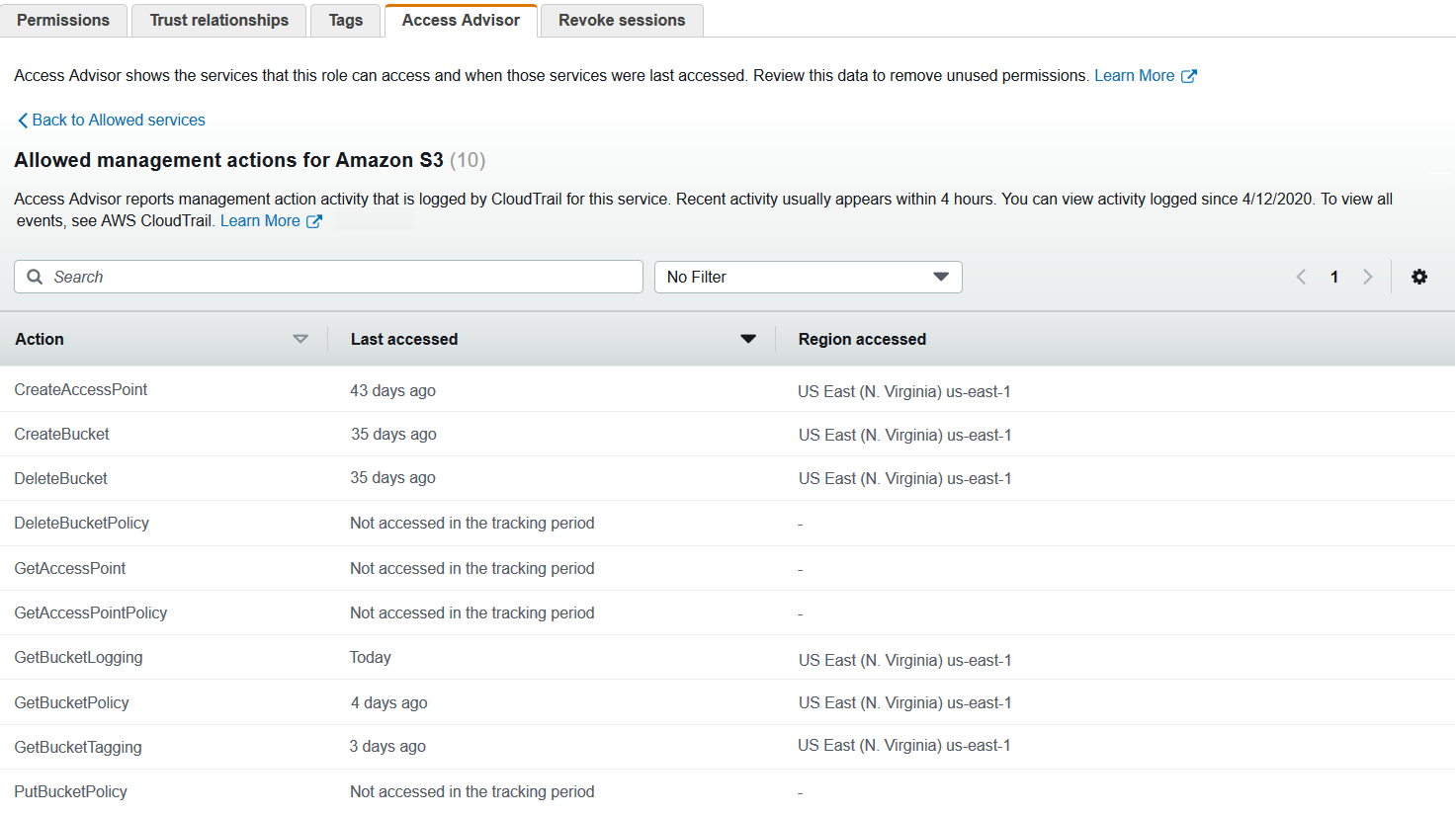The image size is (1456, 815).
Task: Click Back to Allowed services link
Action: [118, 120]
